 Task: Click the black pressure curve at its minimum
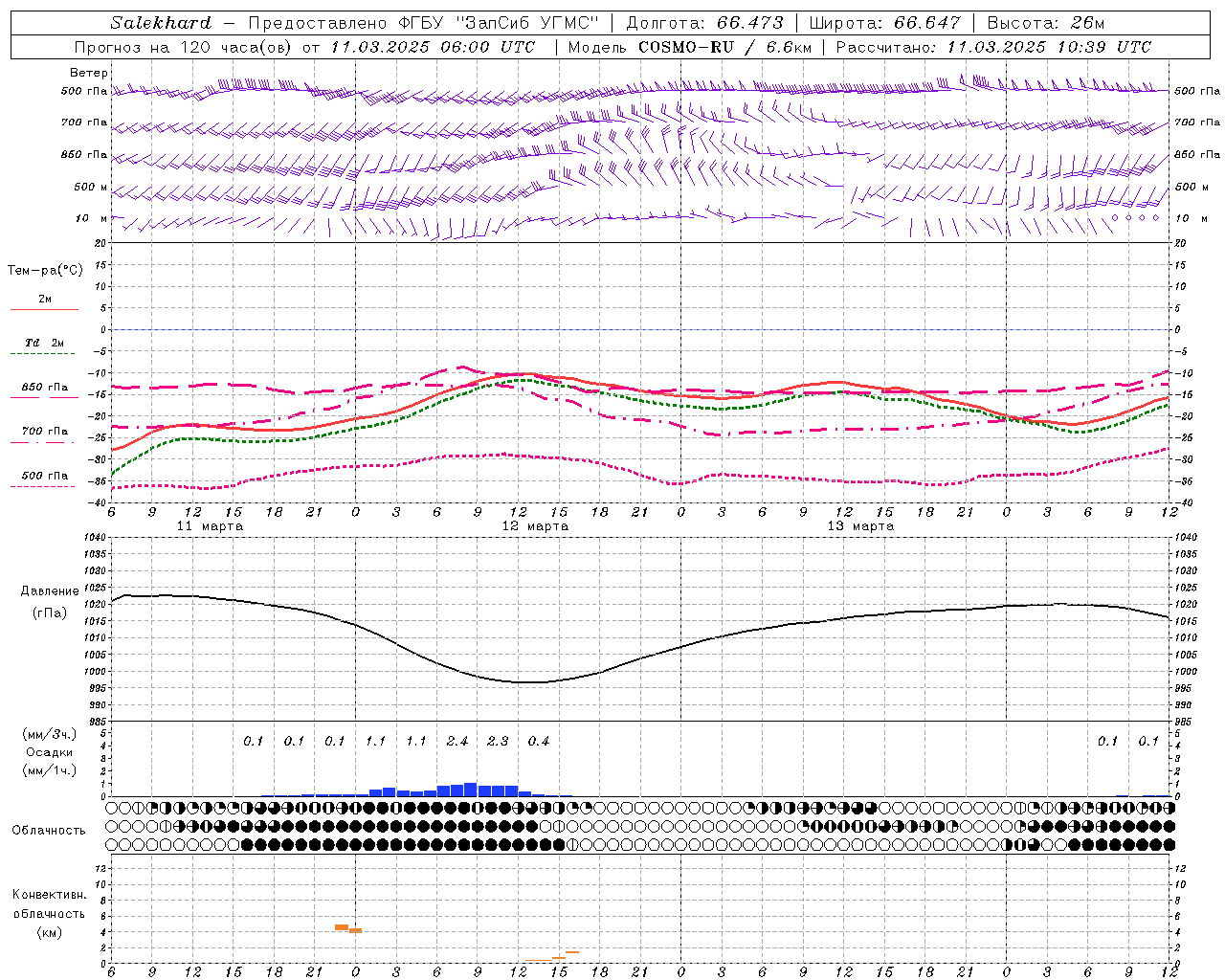tap(531, 682)
